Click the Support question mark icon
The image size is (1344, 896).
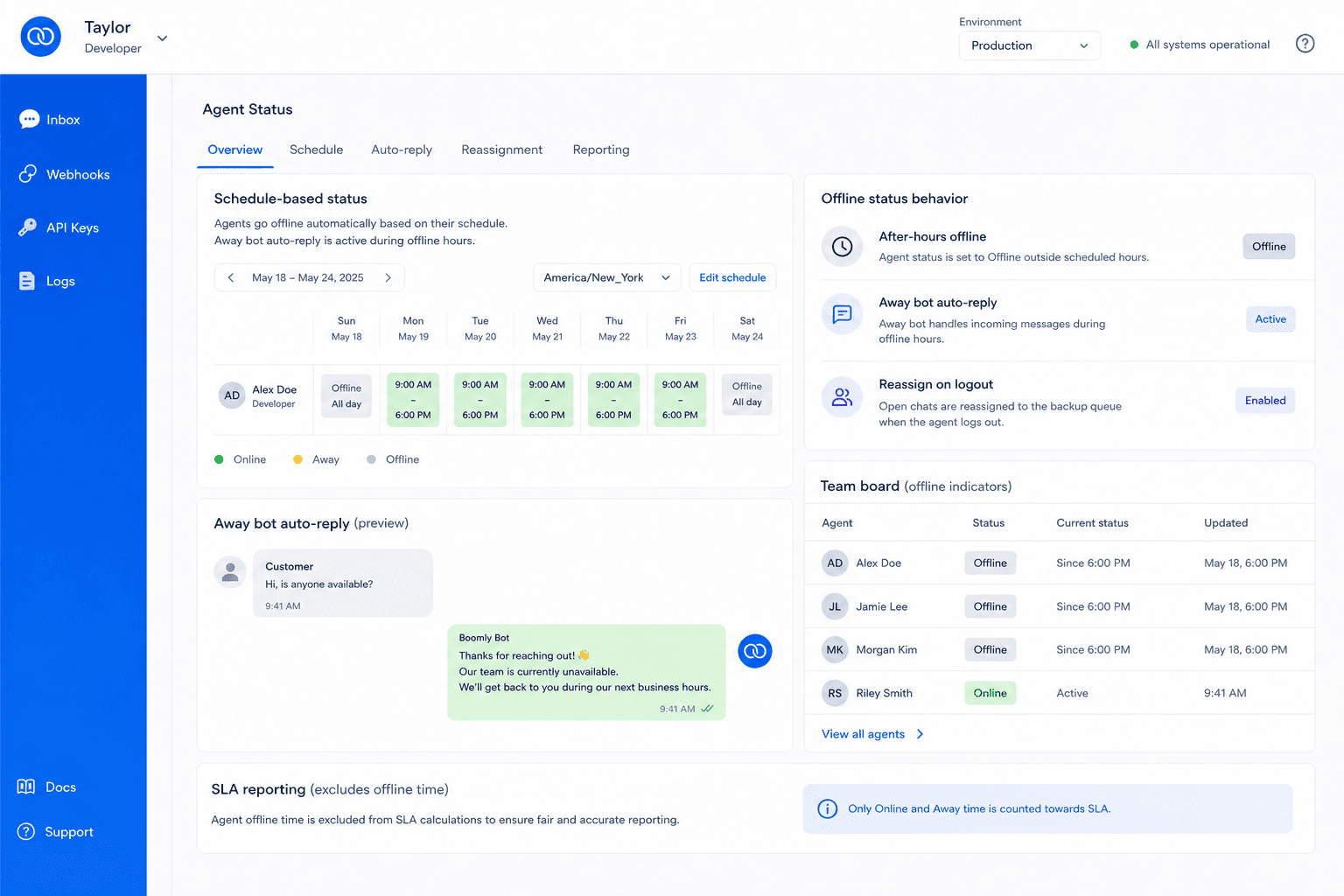click(x=26, y=831)
